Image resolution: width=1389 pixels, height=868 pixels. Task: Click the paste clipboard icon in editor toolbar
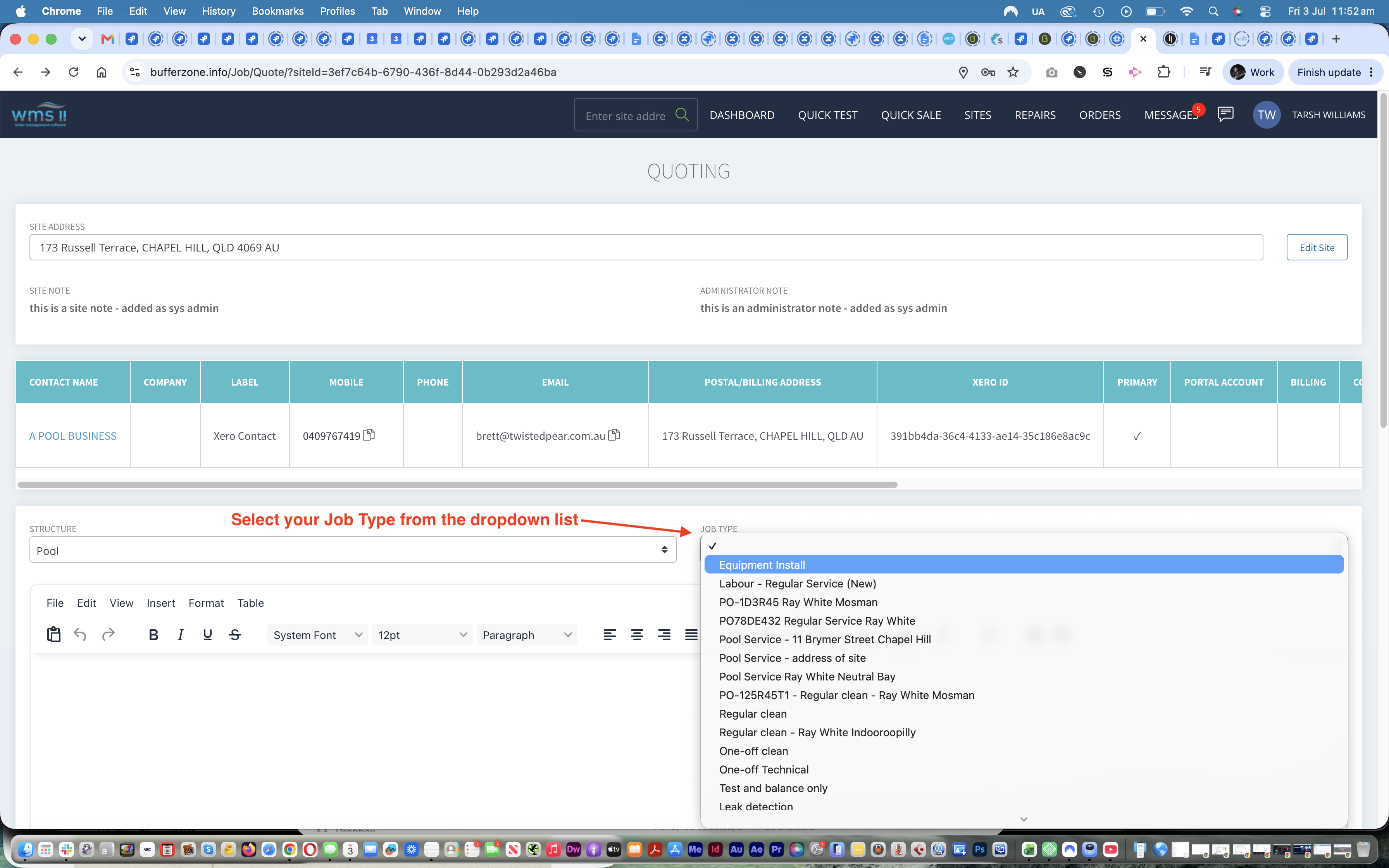coord(53,634)
